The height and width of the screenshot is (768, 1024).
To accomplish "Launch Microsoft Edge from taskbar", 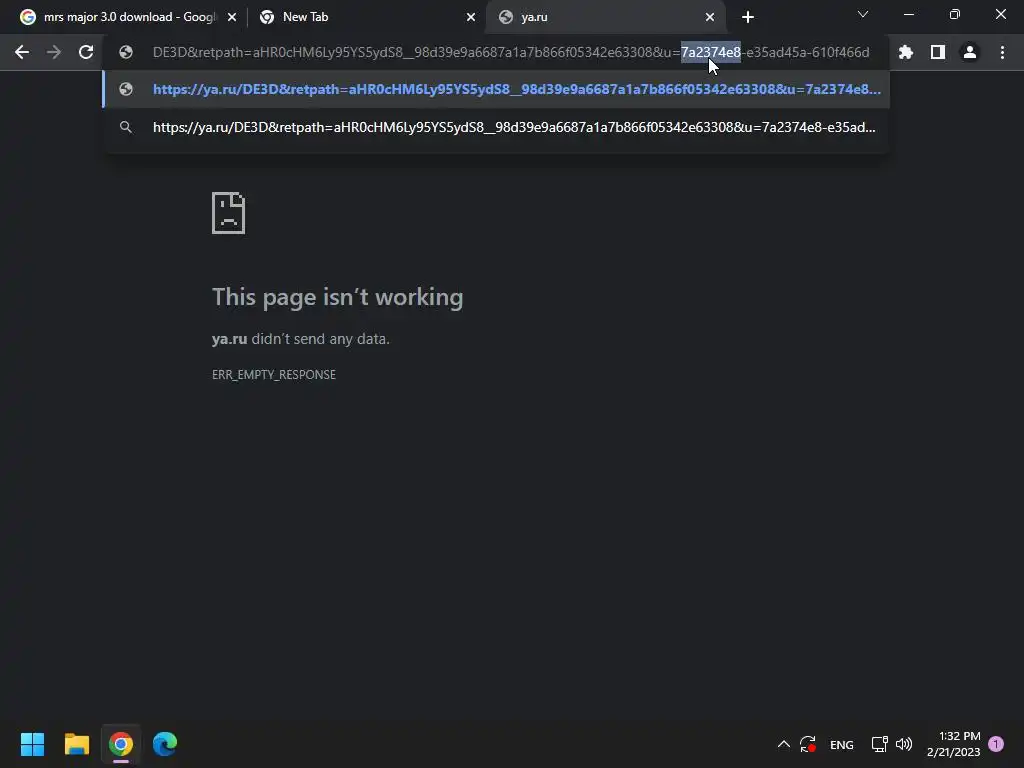I will [165, 744].
